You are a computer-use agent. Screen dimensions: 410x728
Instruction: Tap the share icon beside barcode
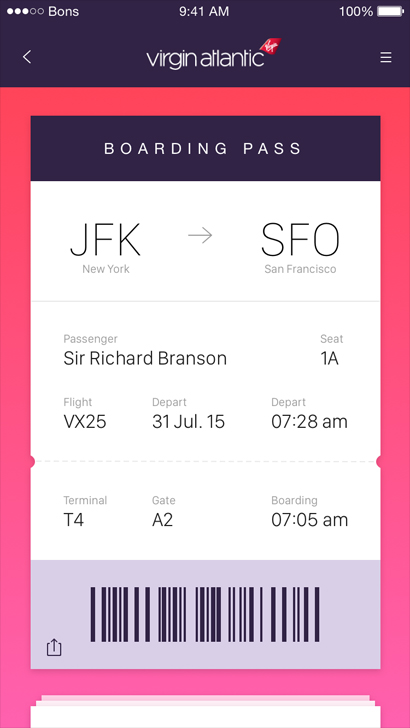tap(54, 648)
